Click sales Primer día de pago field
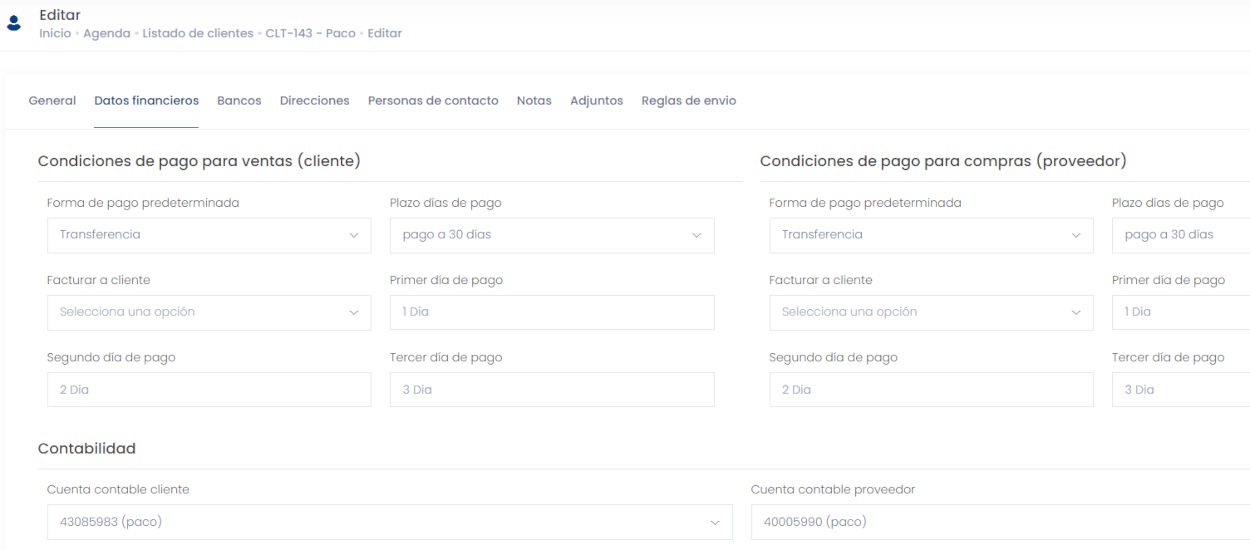Viewport: 1250px width, 550px height. coord(551,312)
